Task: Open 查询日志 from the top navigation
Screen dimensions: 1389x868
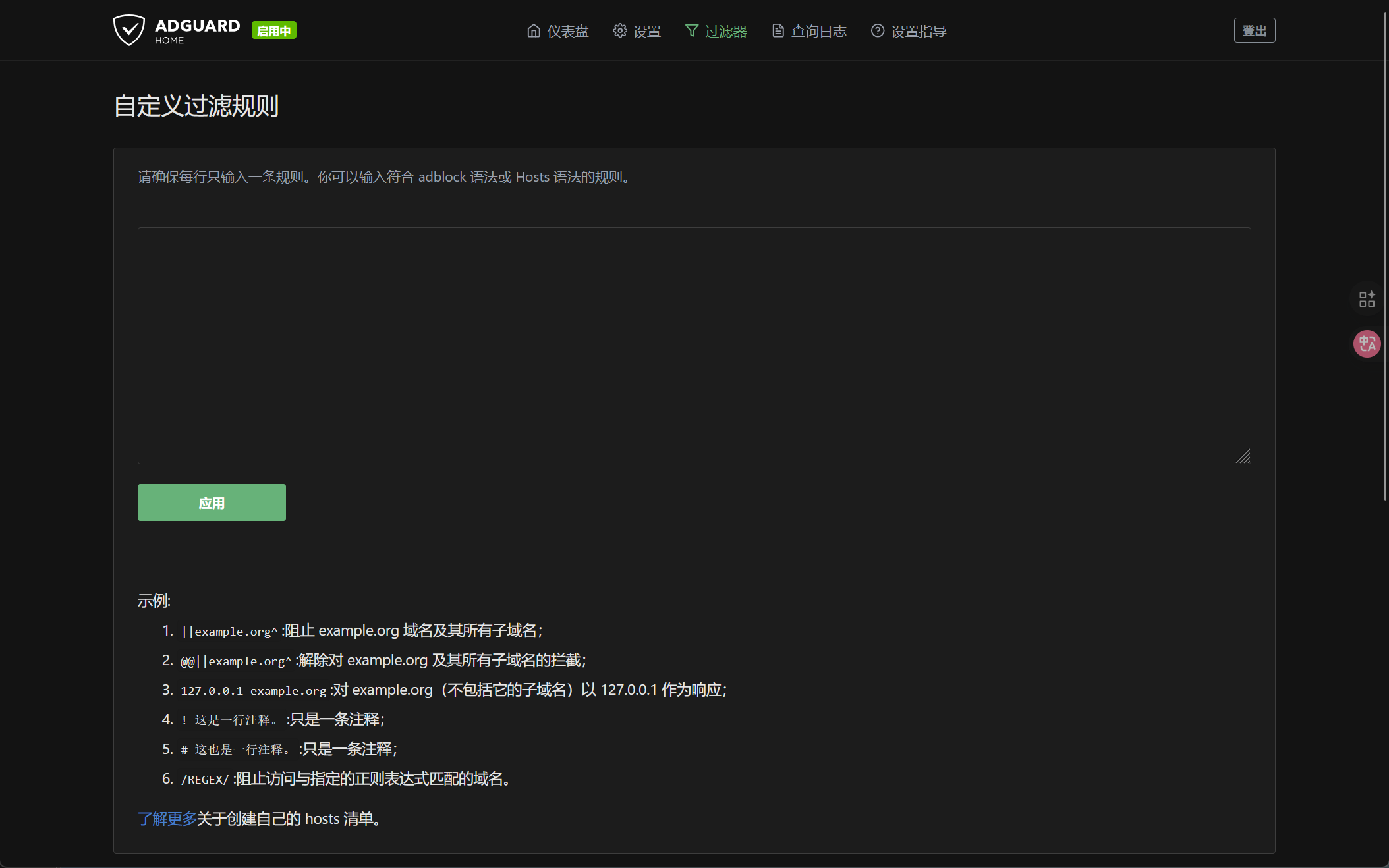Action: (818, 30)
